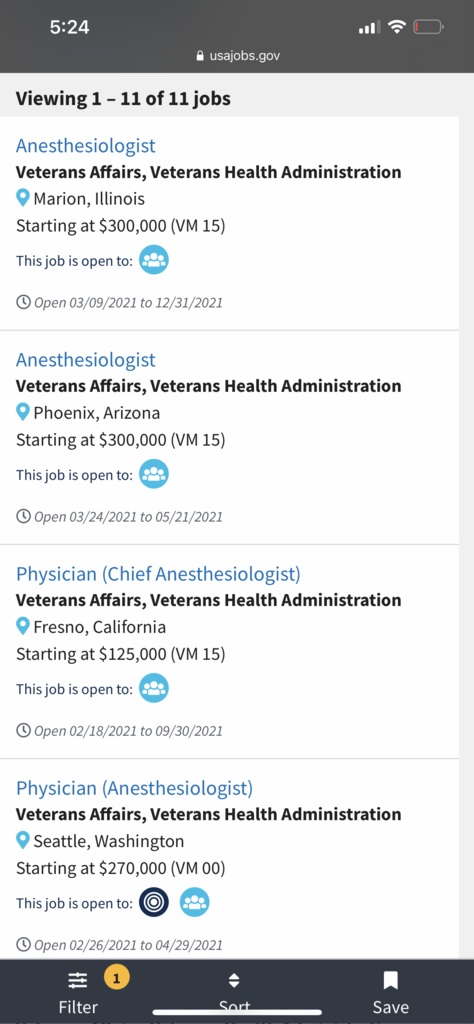
Task: Tap clock icon by Open 03/09/2021 dates
Action: [24, 302]
